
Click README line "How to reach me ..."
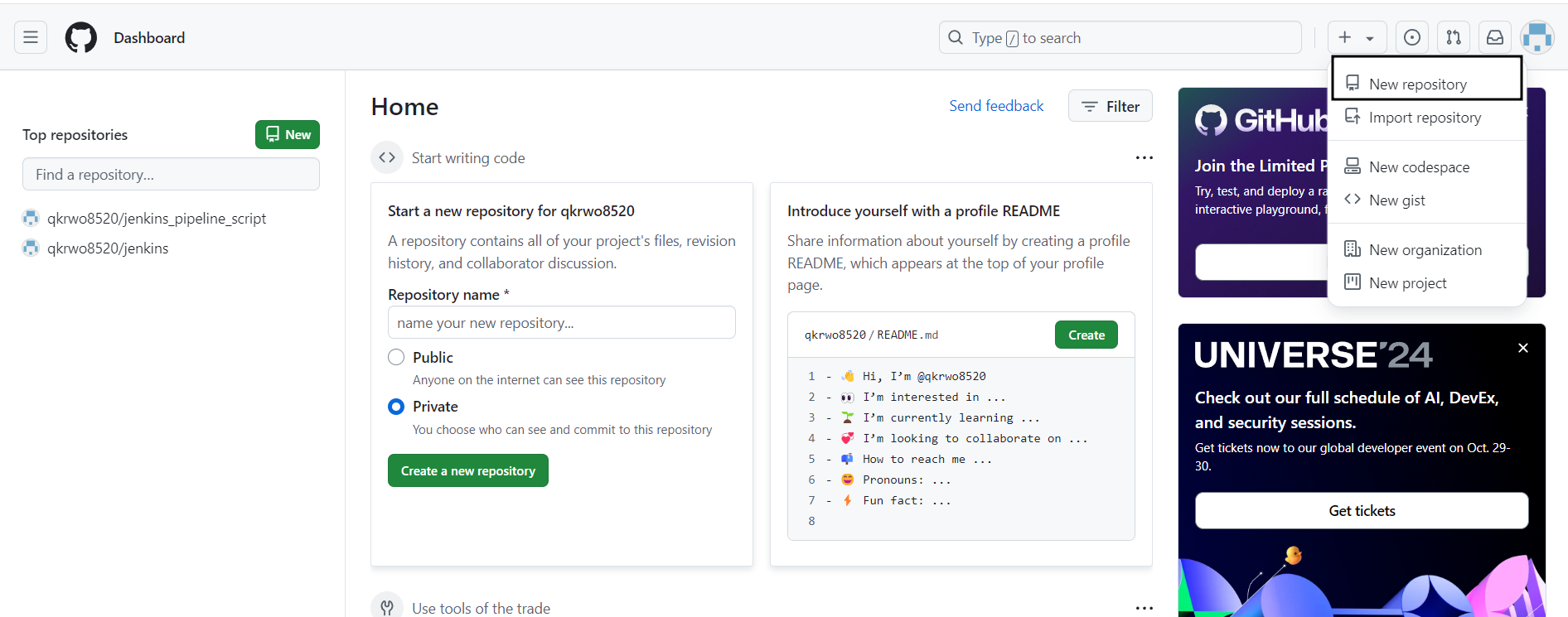click(927, 459)
